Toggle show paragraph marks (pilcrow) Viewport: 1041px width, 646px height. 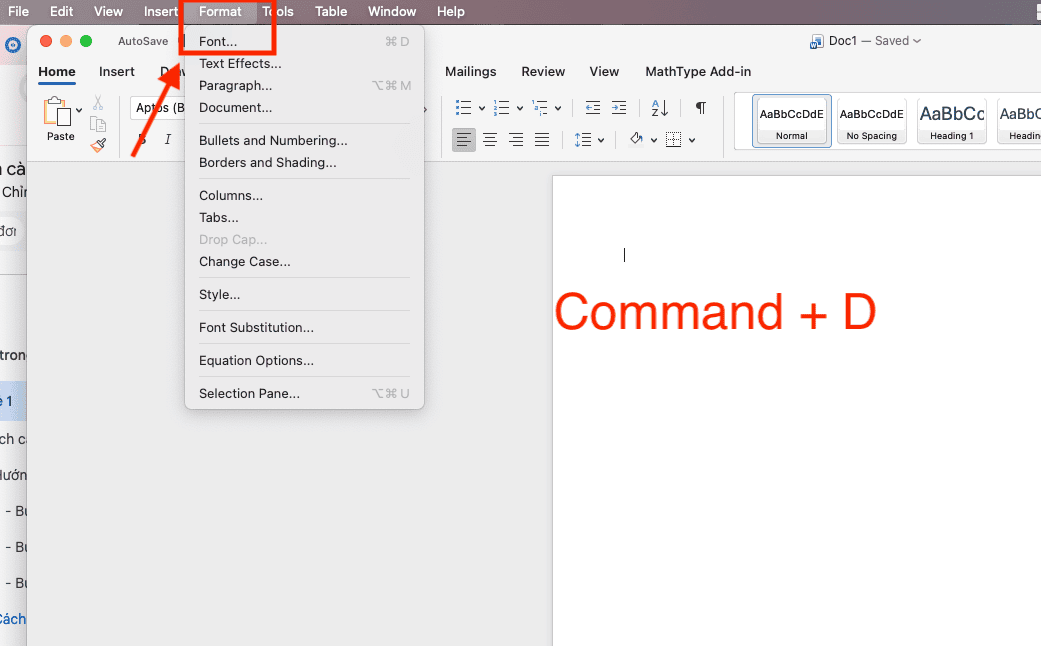tap(700, 108)
